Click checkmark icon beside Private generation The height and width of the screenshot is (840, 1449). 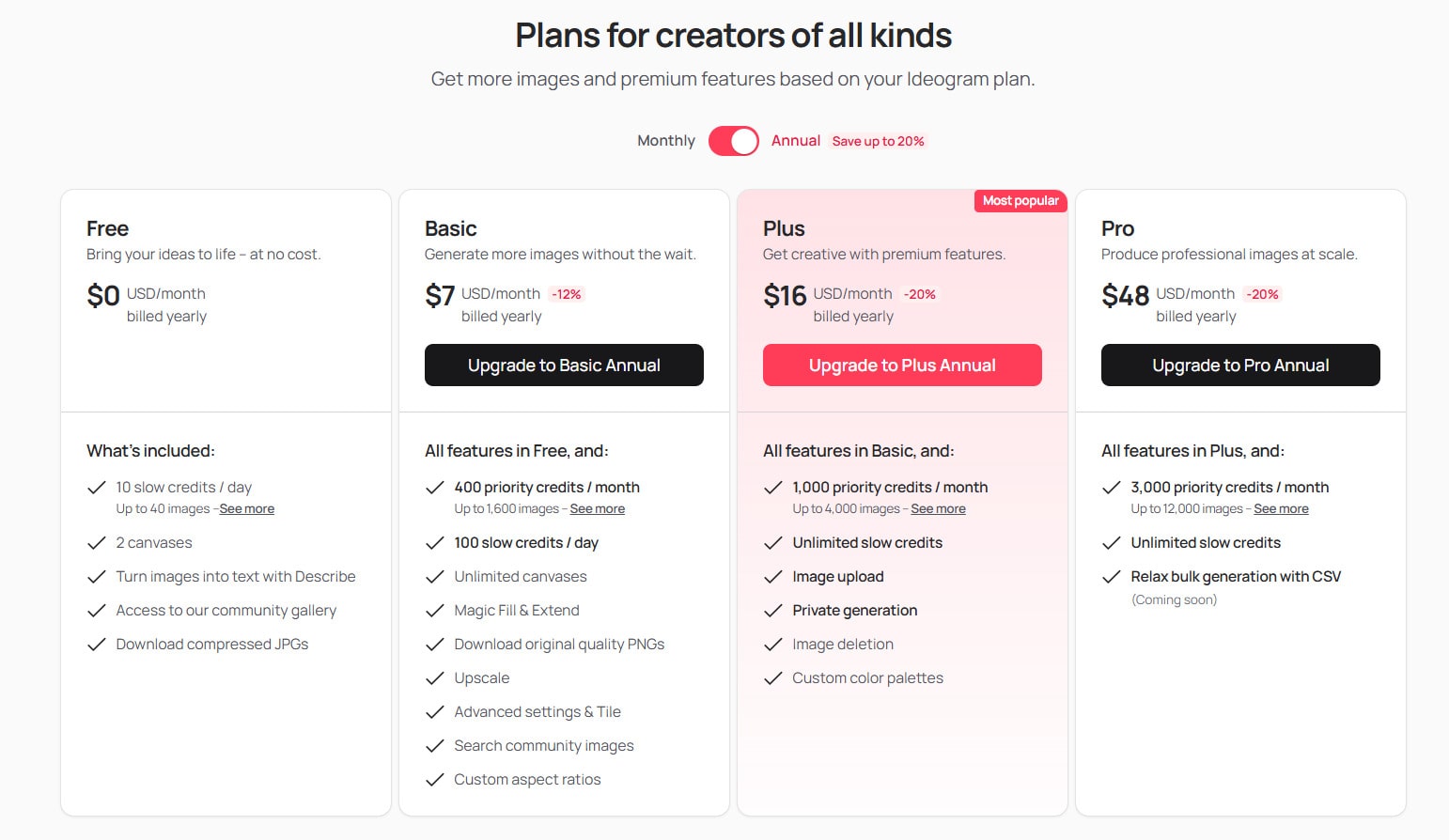[x=772, y=610]
